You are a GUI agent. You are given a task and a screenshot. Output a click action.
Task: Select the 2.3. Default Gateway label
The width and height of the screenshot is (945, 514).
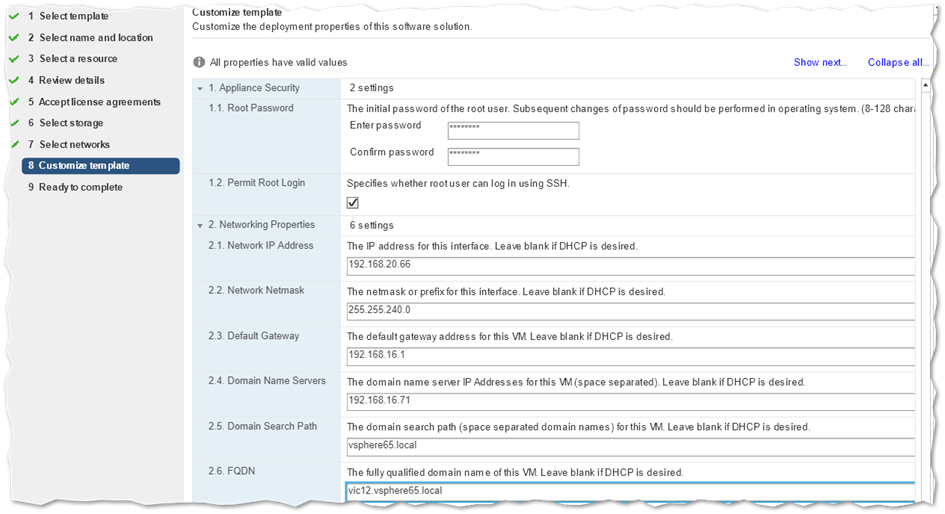[x=254, y=336]
